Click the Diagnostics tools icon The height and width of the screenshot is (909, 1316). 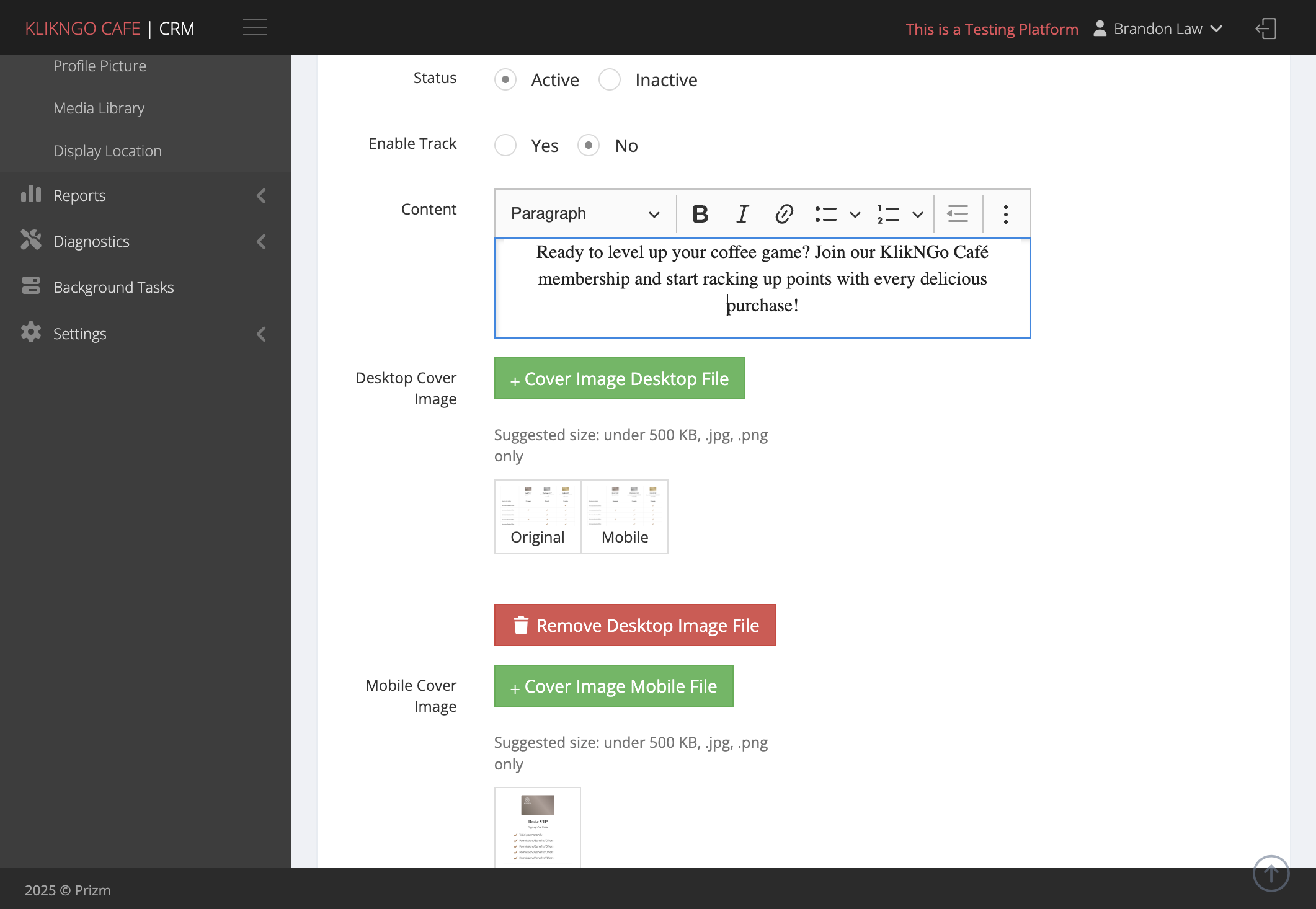[x=31, y=241]
